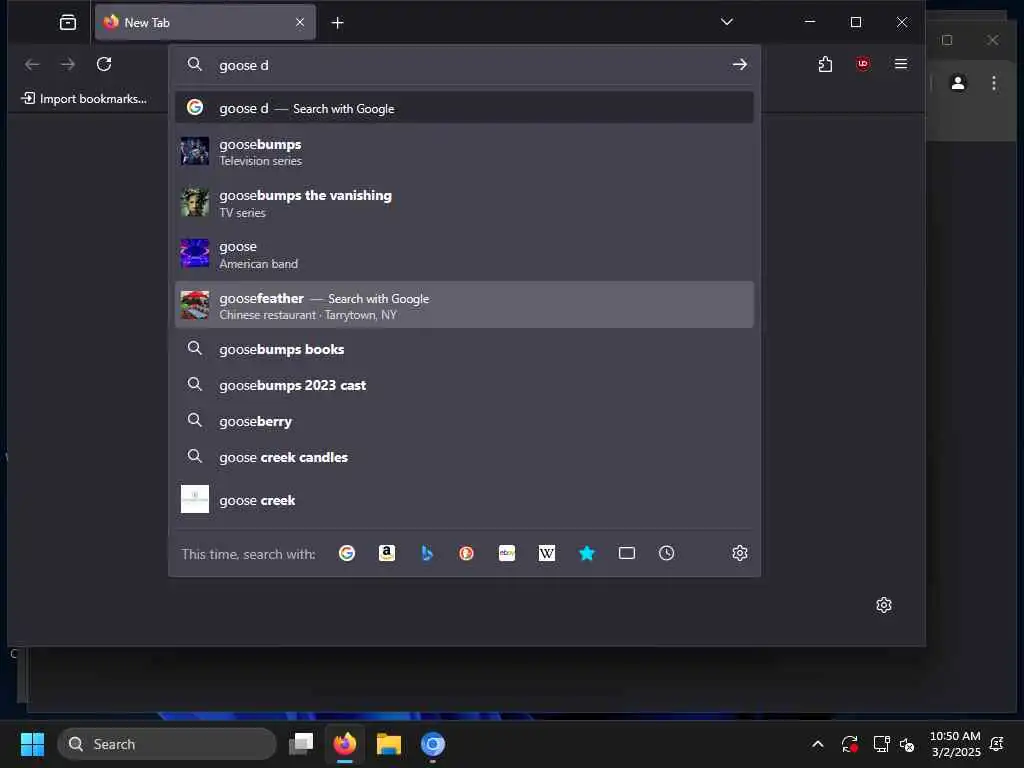1024x768 pixels.
Task: Select goosebumps books suggestion
Action: click(x=464, y=349)
